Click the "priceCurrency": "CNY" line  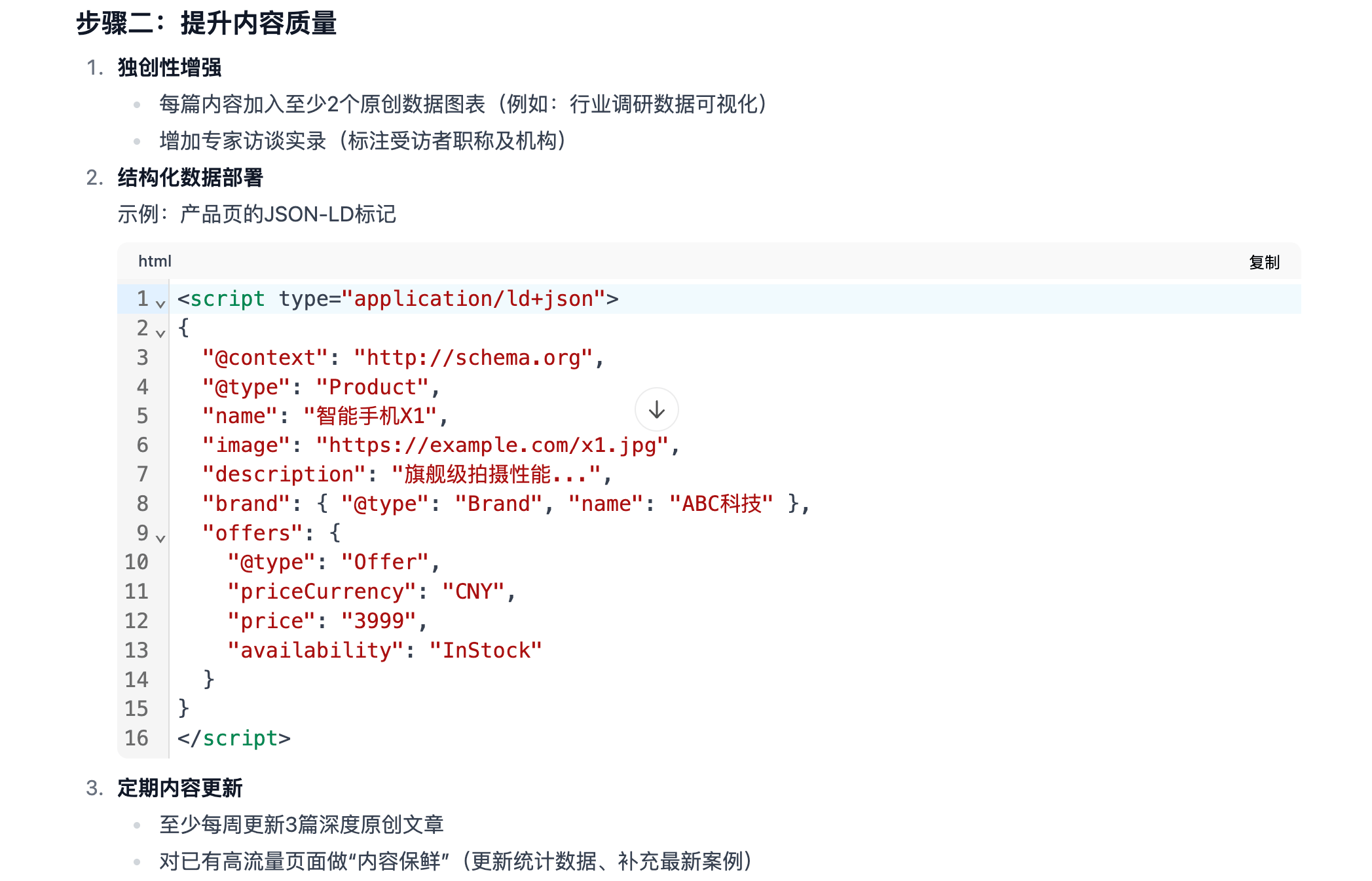coord(371,591)
